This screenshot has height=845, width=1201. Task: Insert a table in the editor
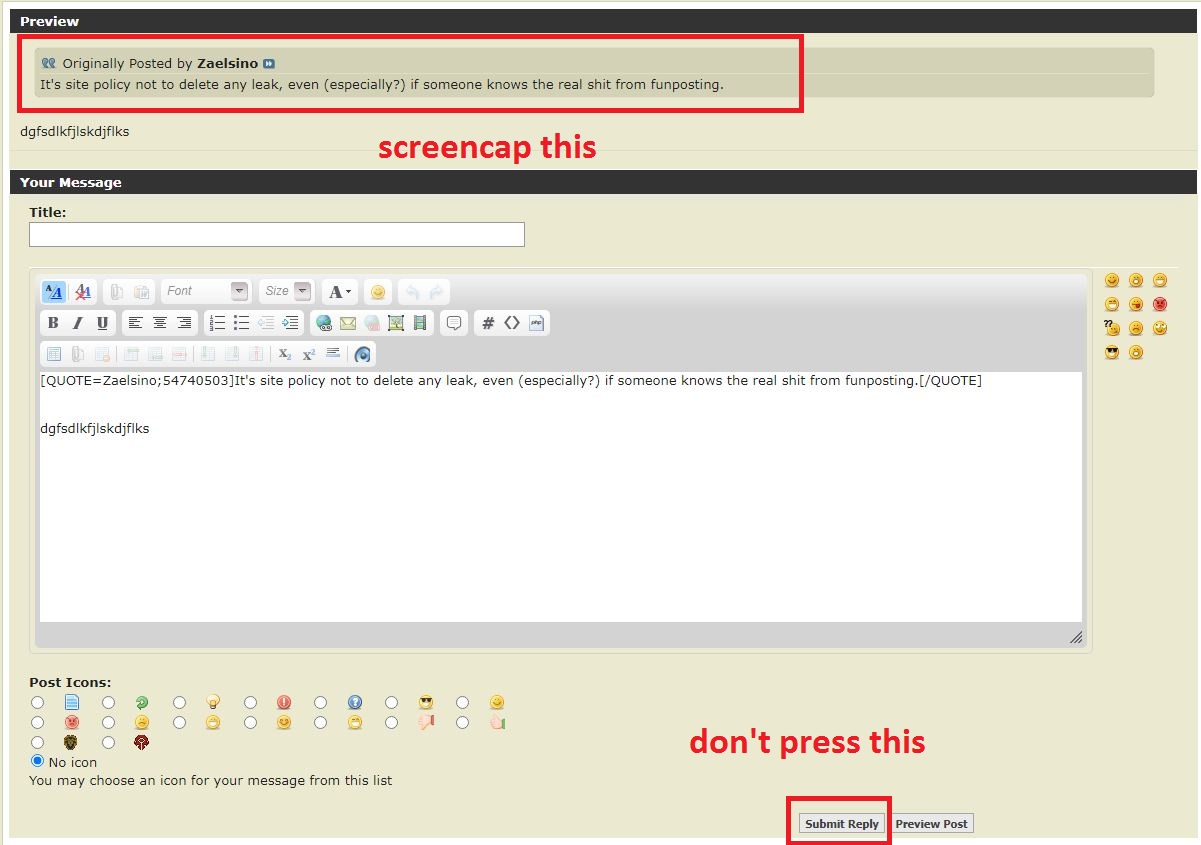[54, 354]
